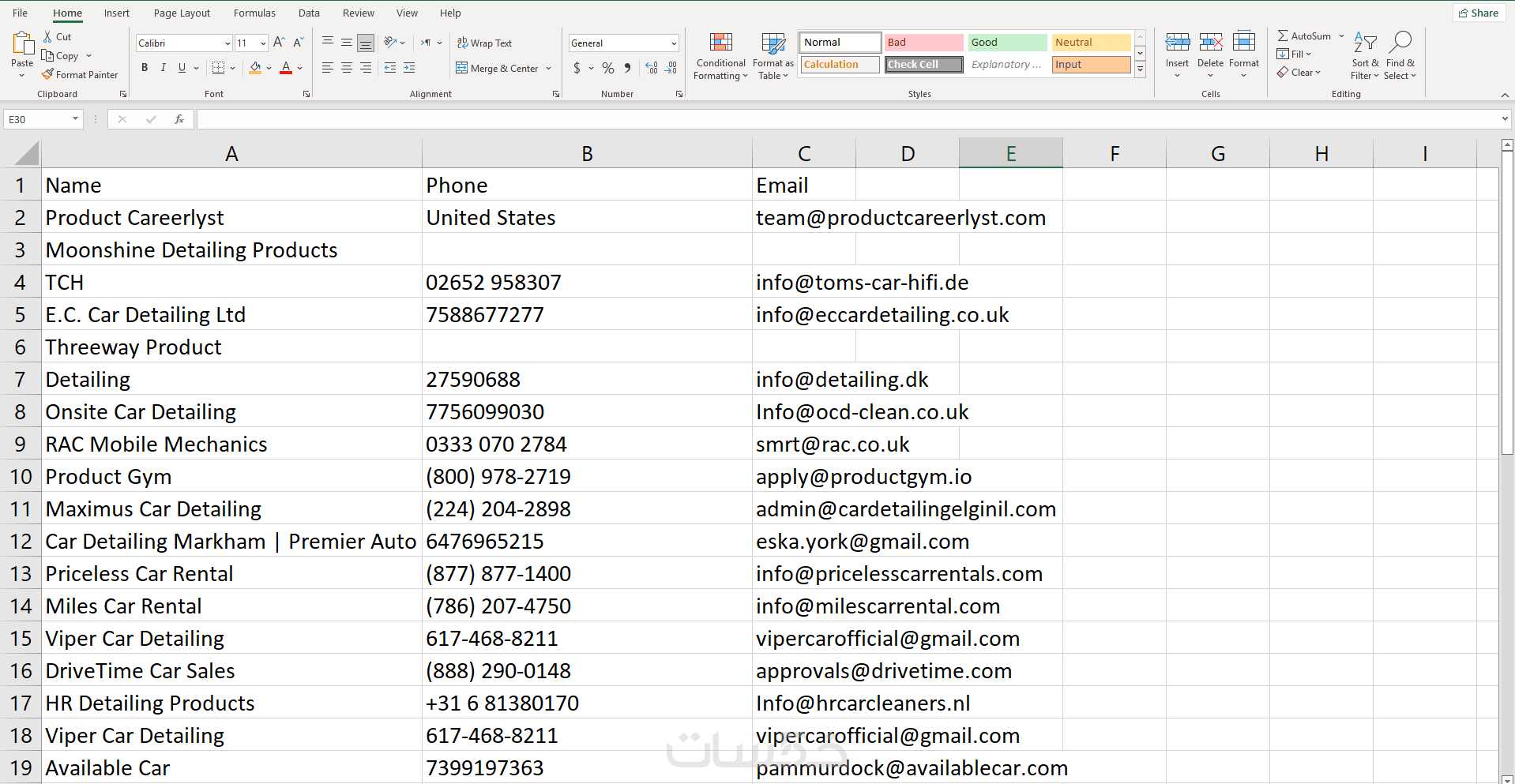Toggle Top Align vertical alignment
Screen dimensions: 1515x784
328,43
